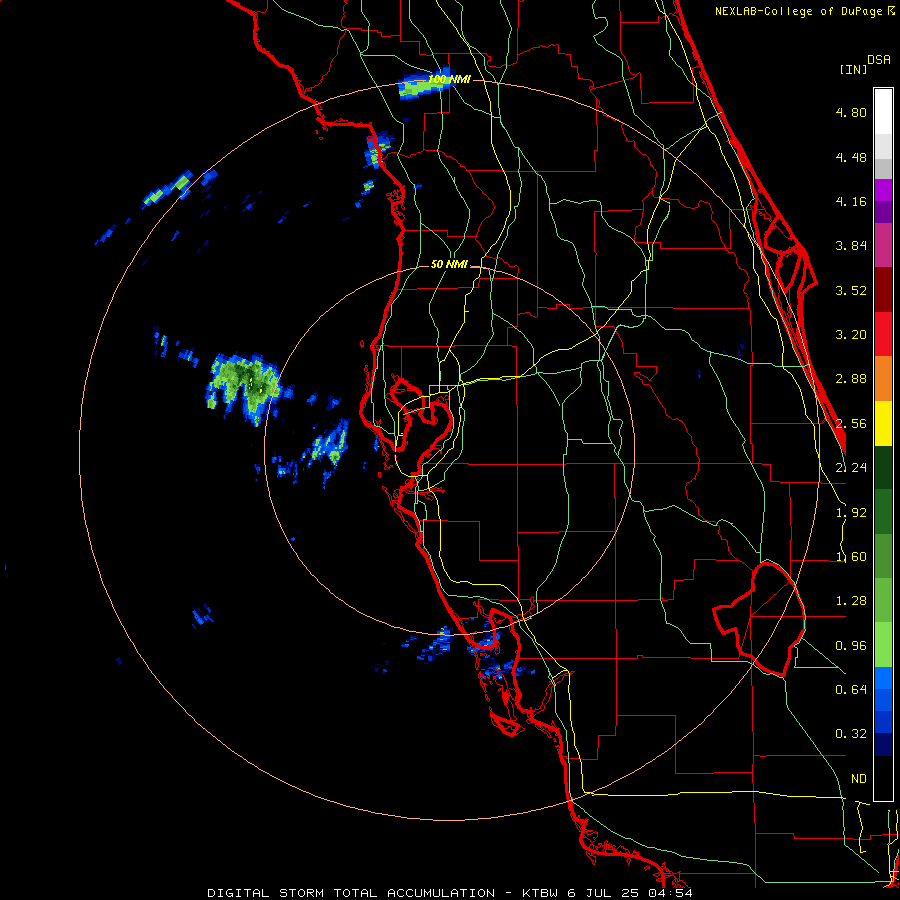Image resolution: width=900 pixels, height=900 pixels.
Task: Click the 100 NMI range ring label
Action: 449,79
